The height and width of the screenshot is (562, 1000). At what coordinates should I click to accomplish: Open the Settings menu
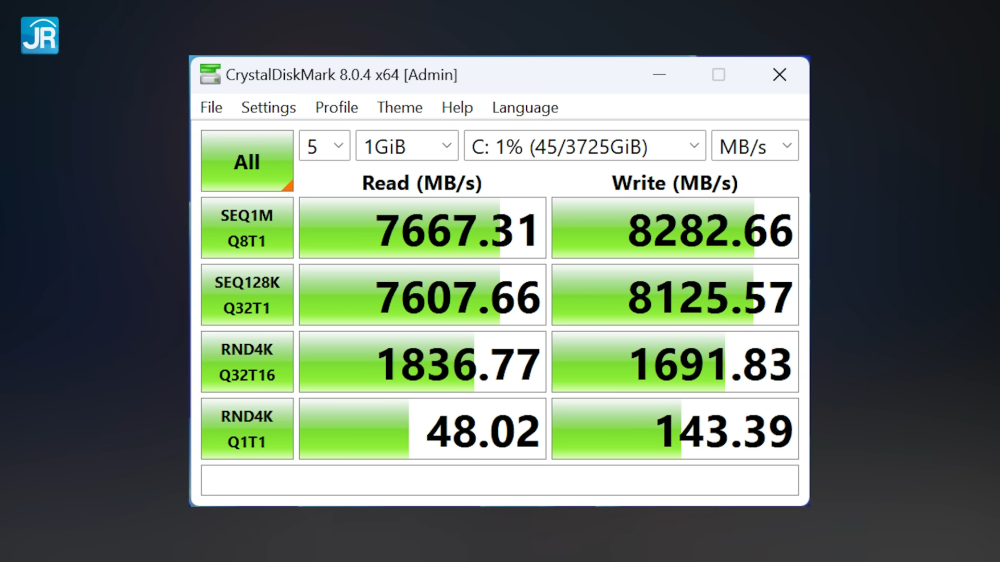coord(268,108)
